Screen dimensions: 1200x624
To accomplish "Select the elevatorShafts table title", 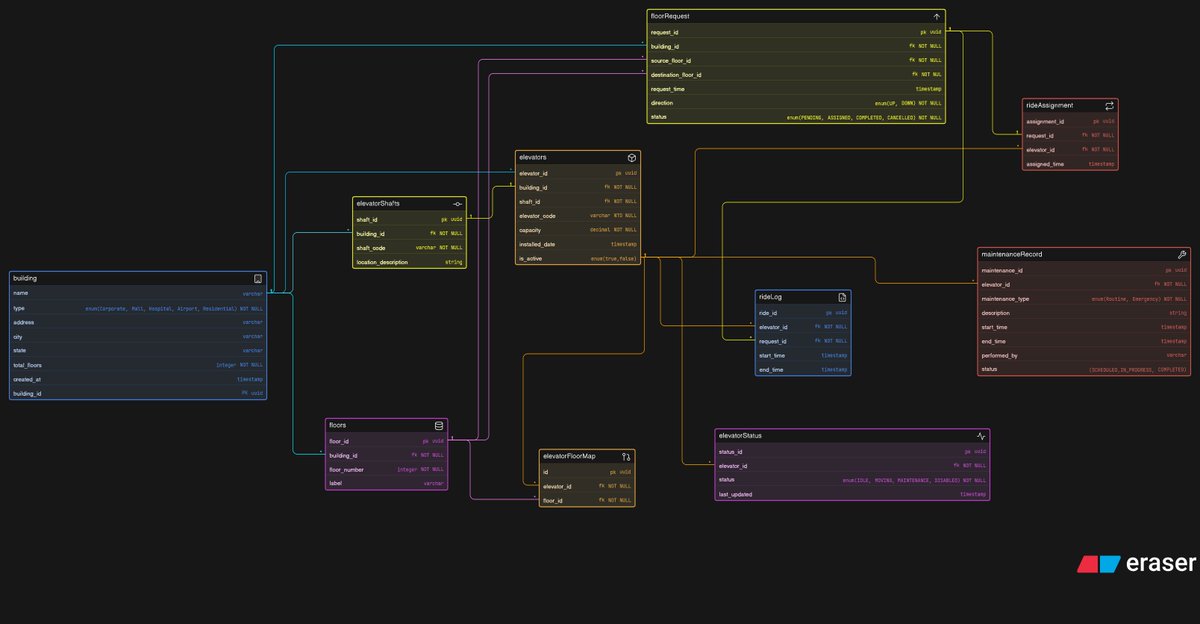I will (x=378, y=203).
